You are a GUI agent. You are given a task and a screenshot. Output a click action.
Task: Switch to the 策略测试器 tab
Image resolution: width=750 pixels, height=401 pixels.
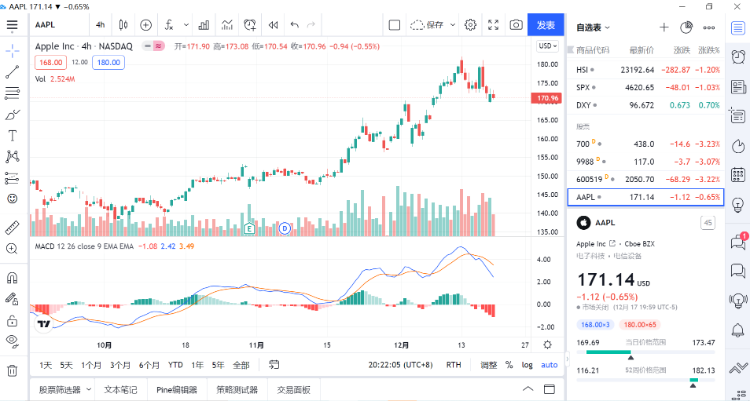click(x=237, y=390)
